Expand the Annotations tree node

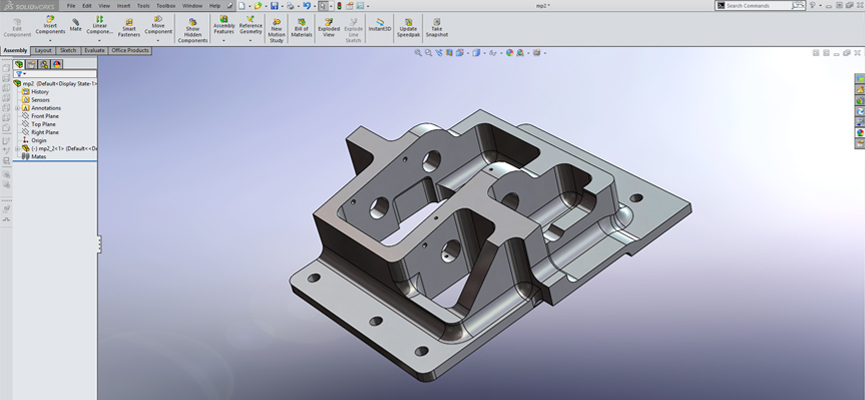click(x=17, y=108)
